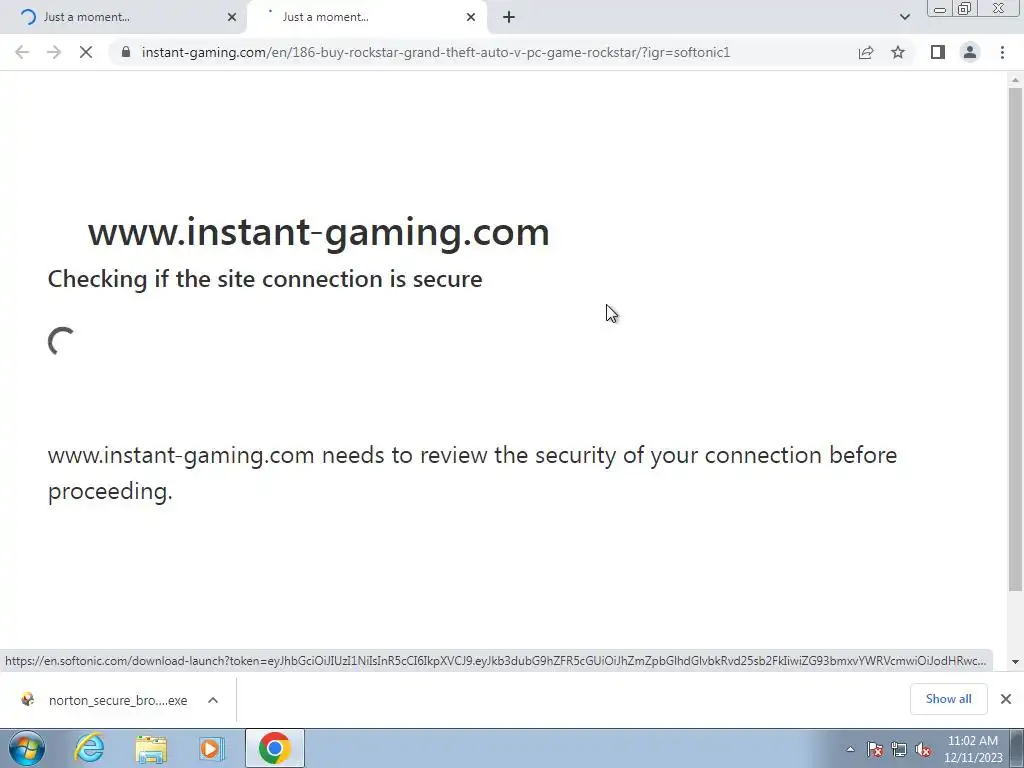Click the Show desktop strip
Viewport: 1024px width, 768px height.
point(1018,748)
